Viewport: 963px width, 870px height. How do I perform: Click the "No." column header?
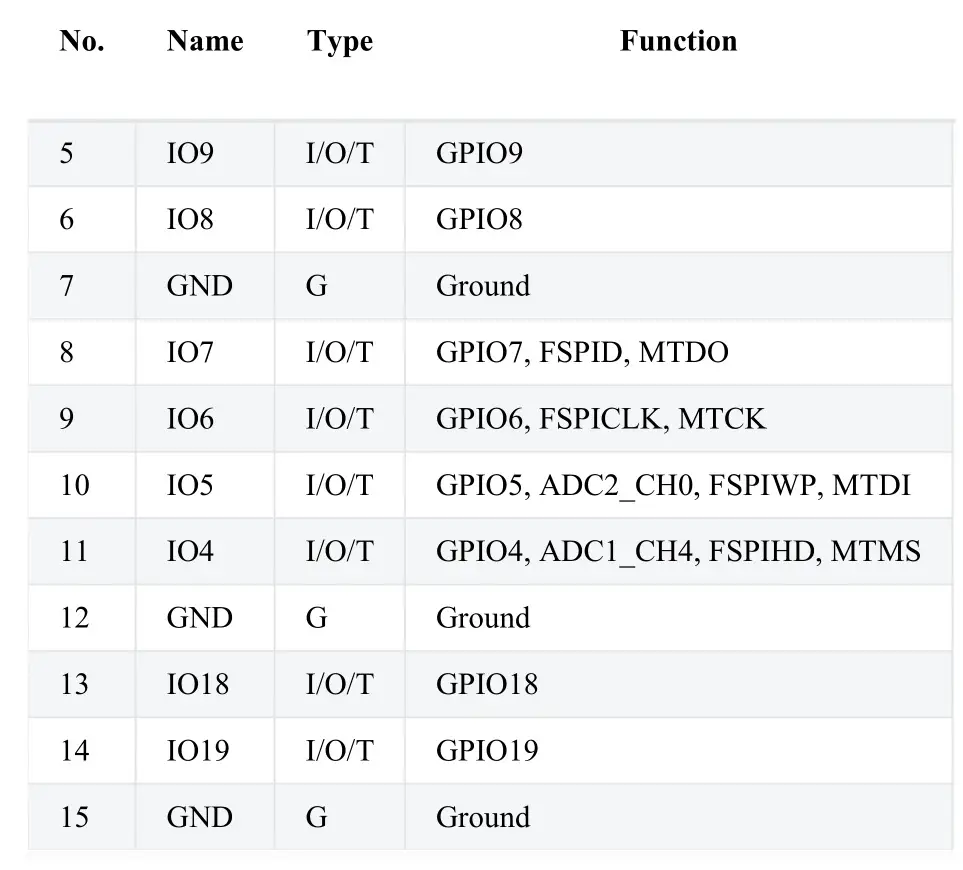(x=82, y=41)
